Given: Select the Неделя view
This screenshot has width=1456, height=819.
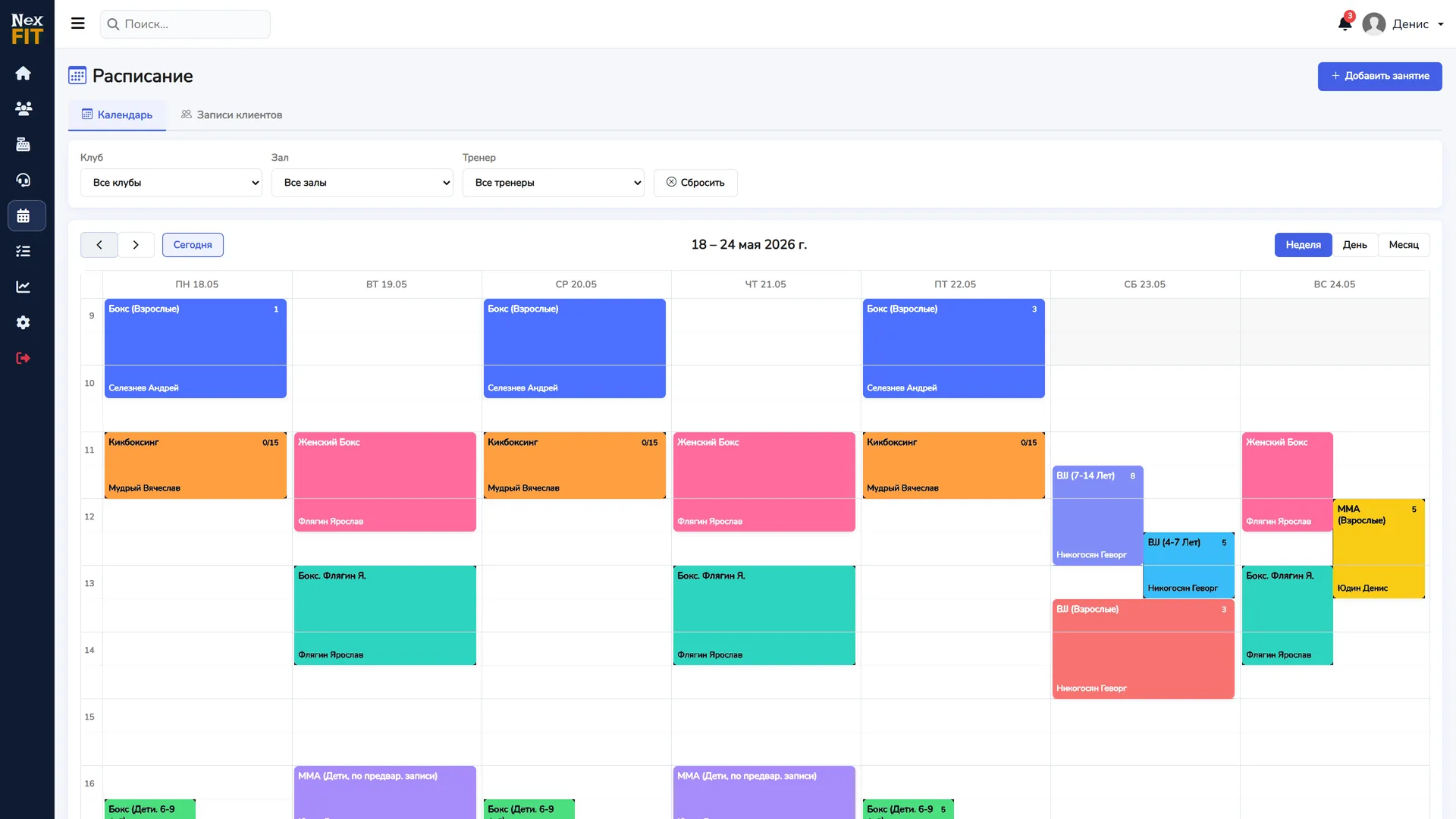Looking at the screenshot, I should coord(1304,245).
